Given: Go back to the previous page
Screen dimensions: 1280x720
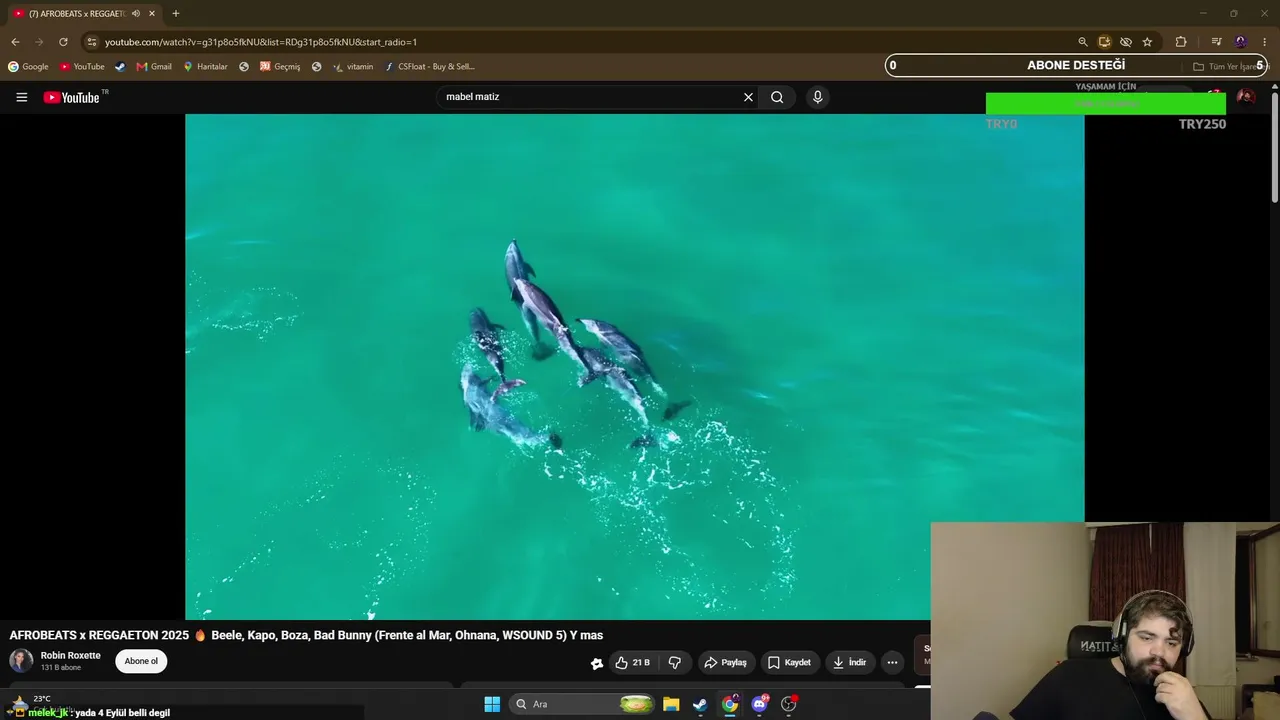Looking at the screenshot, I should click(x=15, y=42).
